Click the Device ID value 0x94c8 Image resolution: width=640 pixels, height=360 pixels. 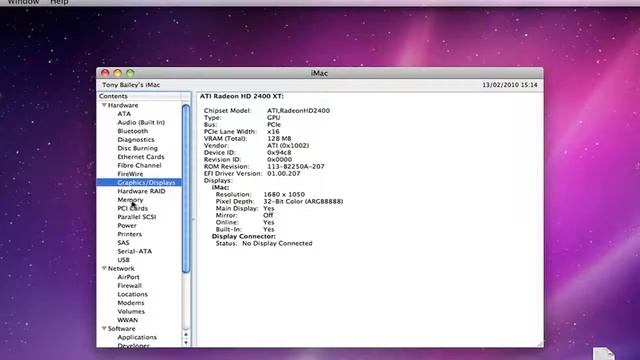click(x=279, y=153)
